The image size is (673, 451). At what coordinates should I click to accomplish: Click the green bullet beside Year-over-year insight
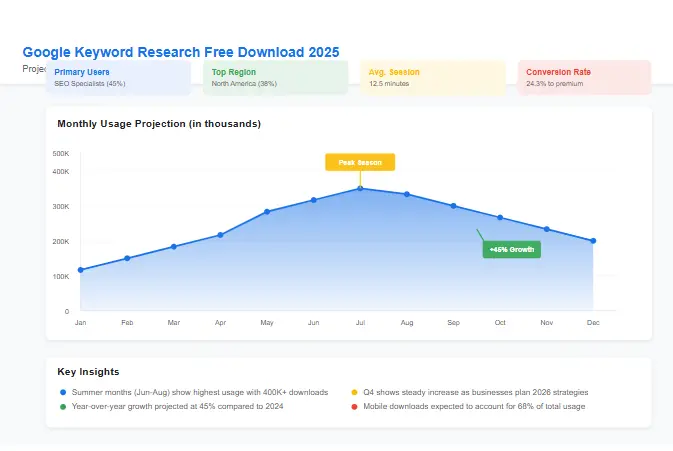point(62,407)
